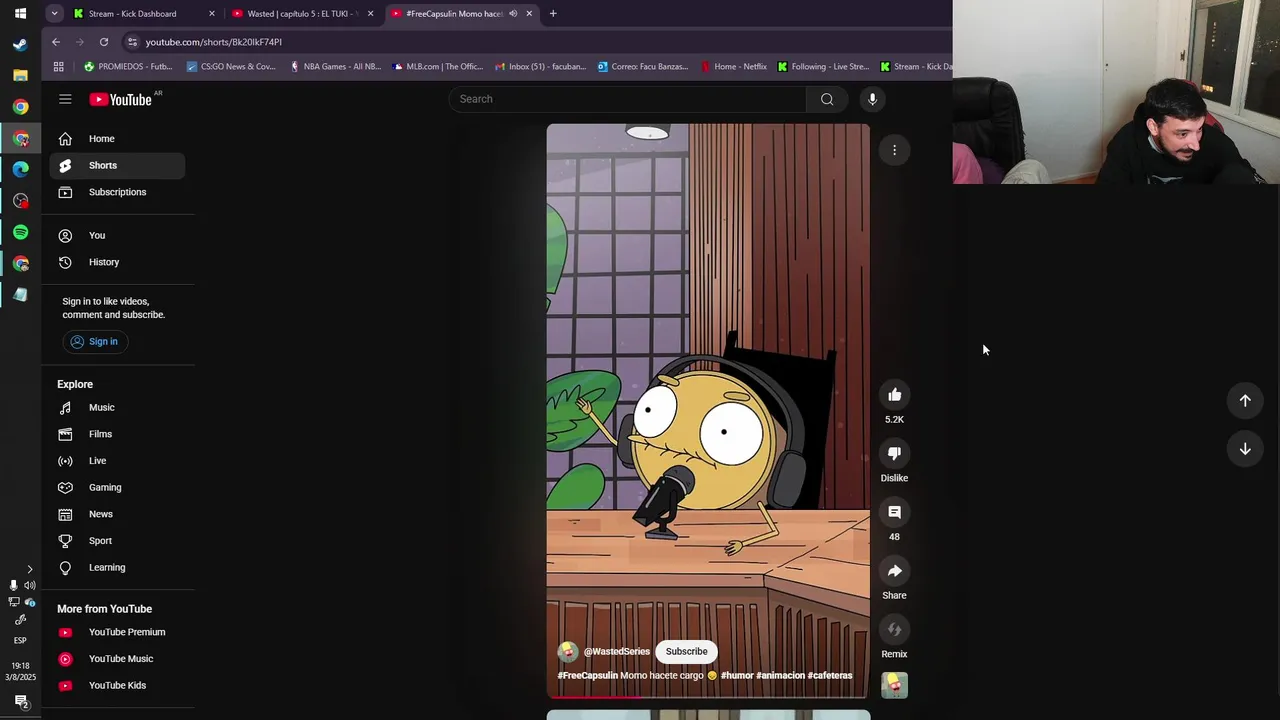
Task: Open YouTube Music
Action: pos(117,659)
